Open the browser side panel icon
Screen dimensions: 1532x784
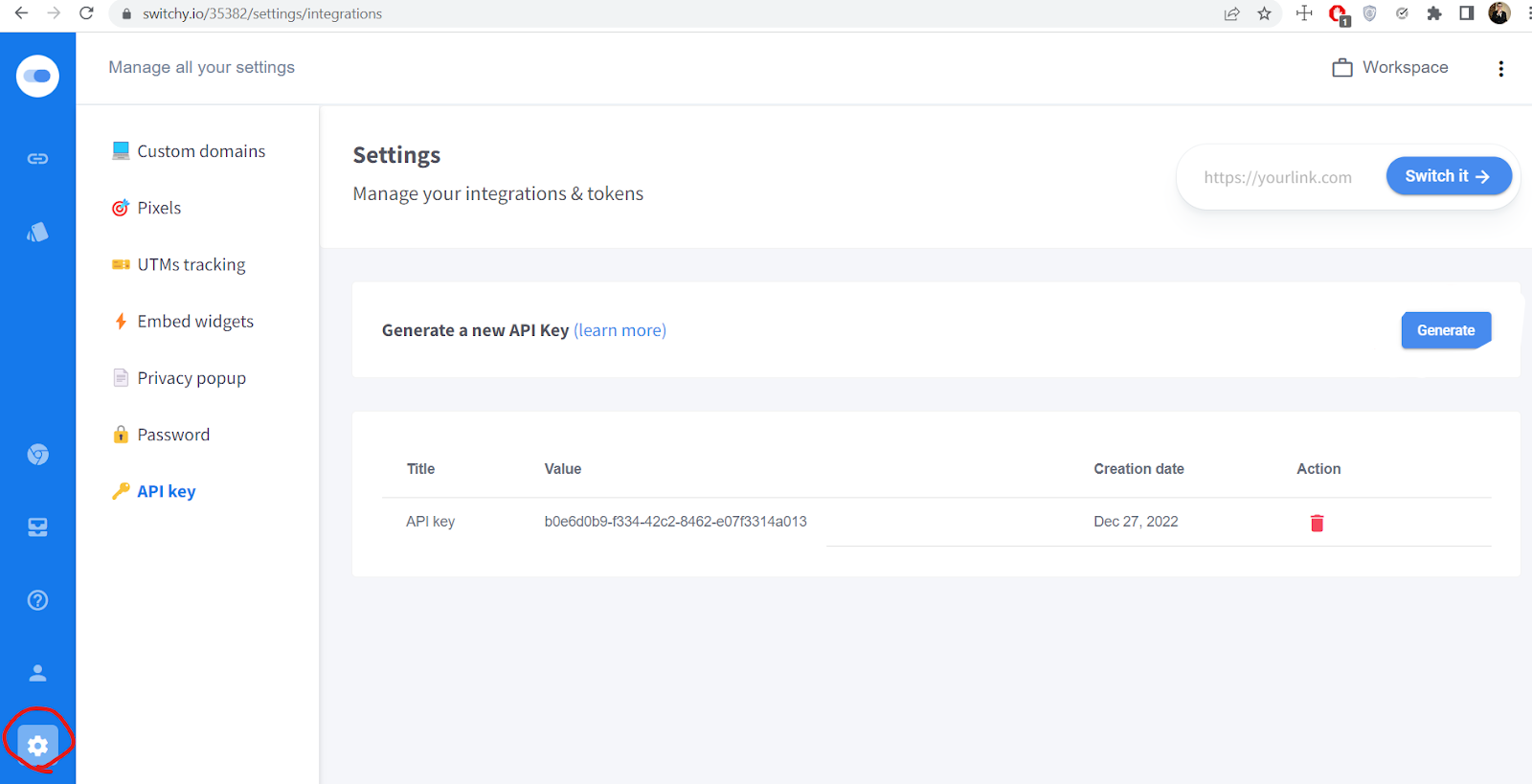1466,13
